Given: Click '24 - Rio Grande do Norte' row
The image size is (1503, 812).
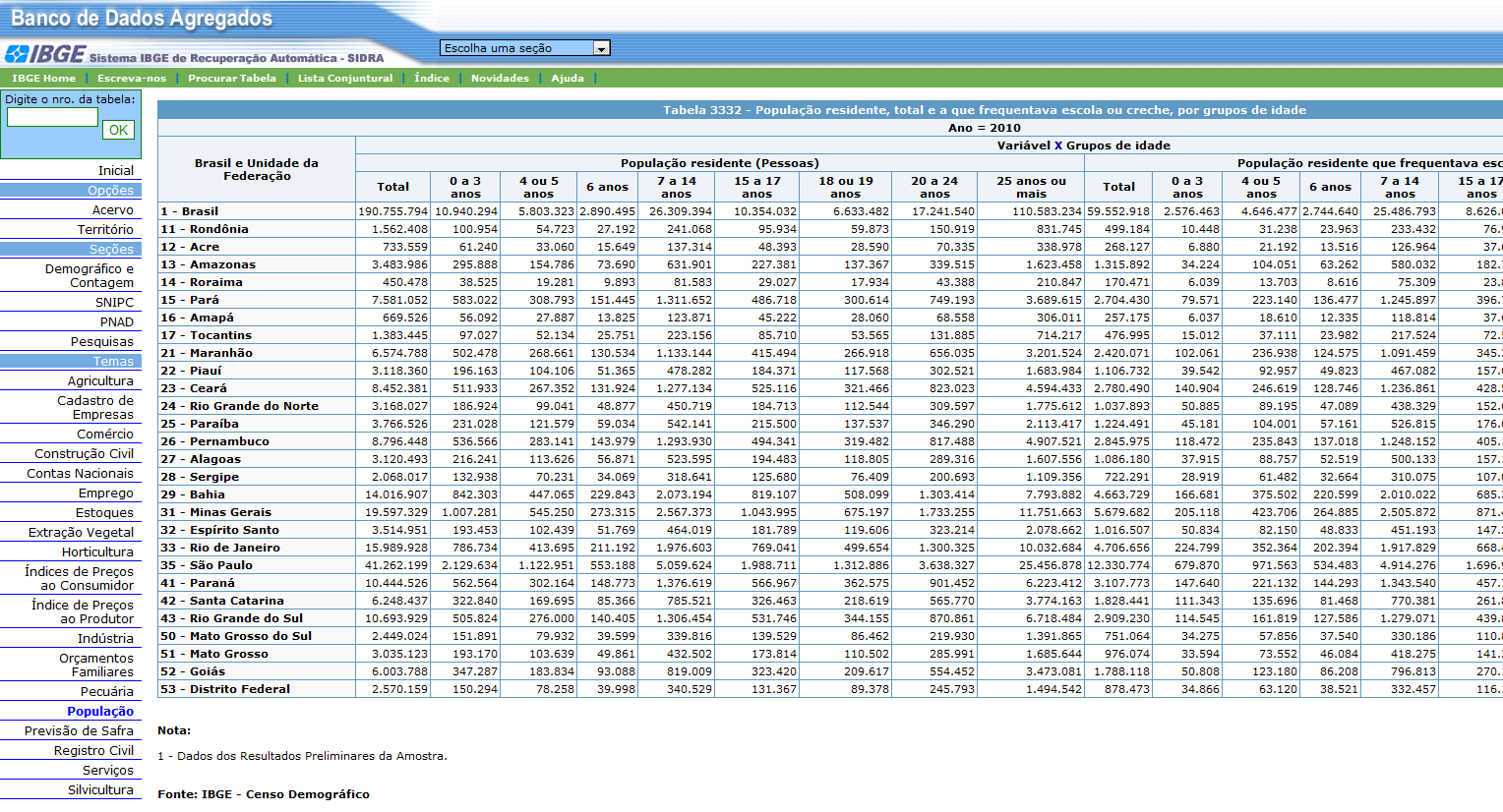Looking at the screenshot, I should click(240, 406).
